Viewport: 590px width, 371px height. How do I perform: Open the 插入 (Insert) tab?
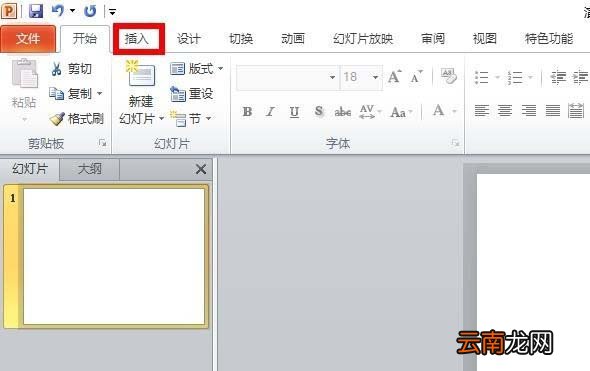[137, 38]
